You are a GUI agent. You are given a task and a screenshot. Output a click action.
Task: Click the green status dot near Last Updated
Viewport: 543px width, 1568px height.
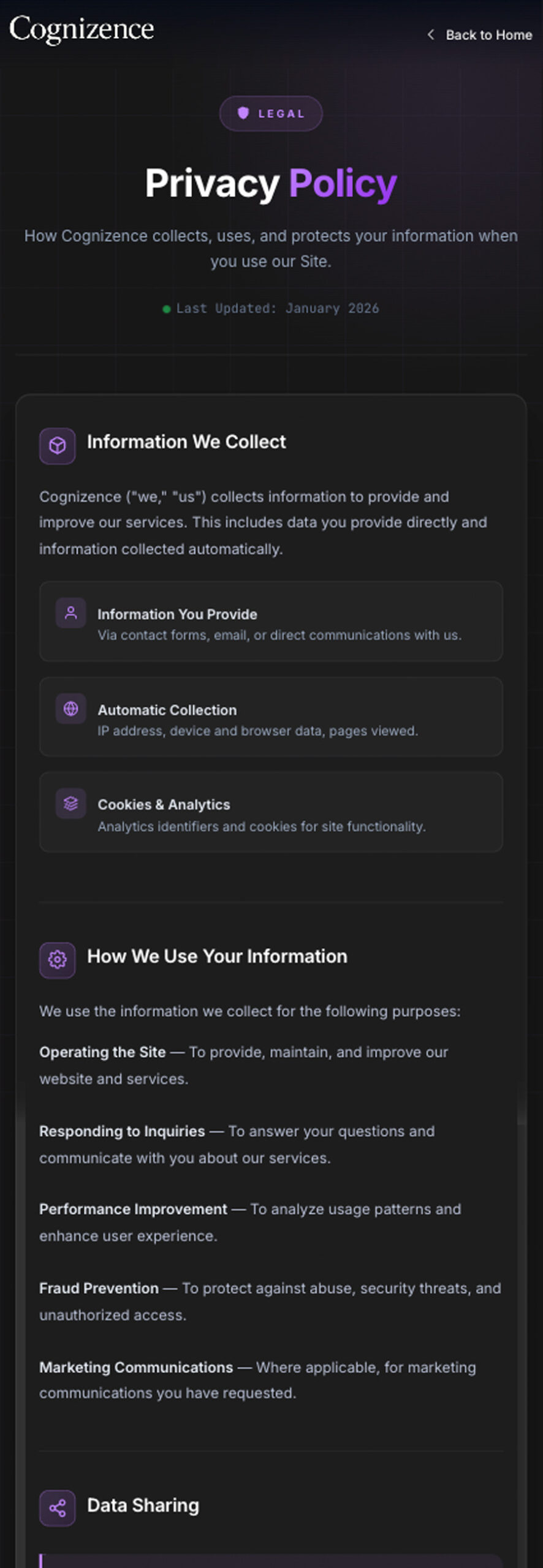point(165,309)
